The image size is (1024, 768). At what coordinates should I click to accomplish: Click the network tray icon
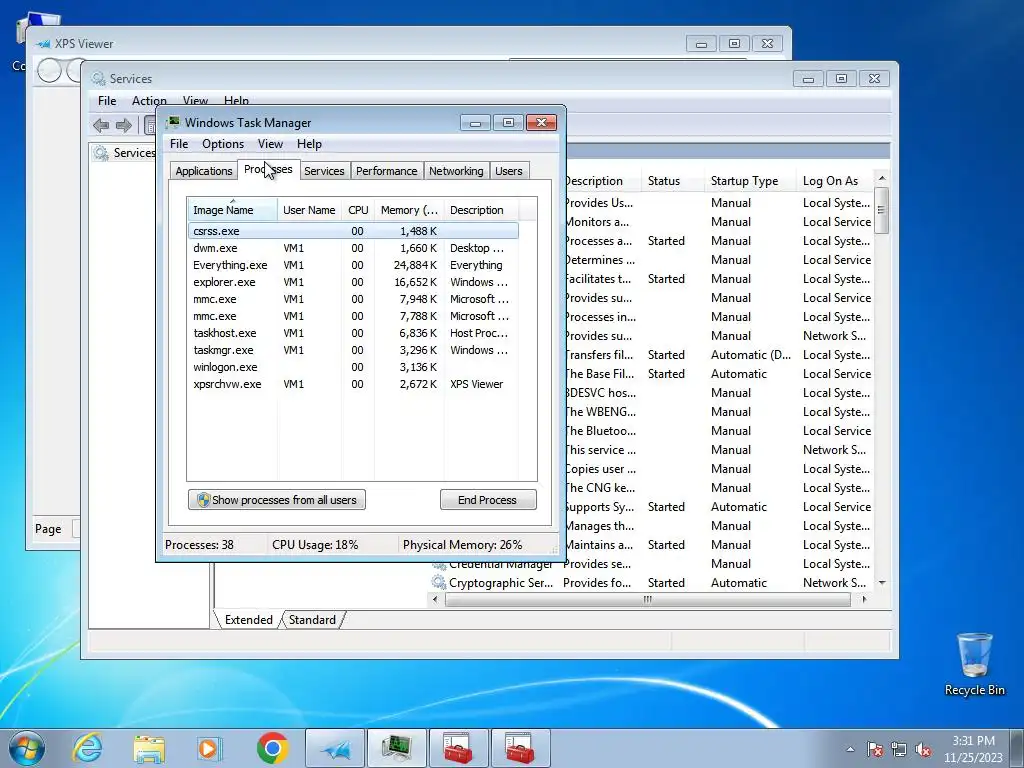tap(899, 749)
